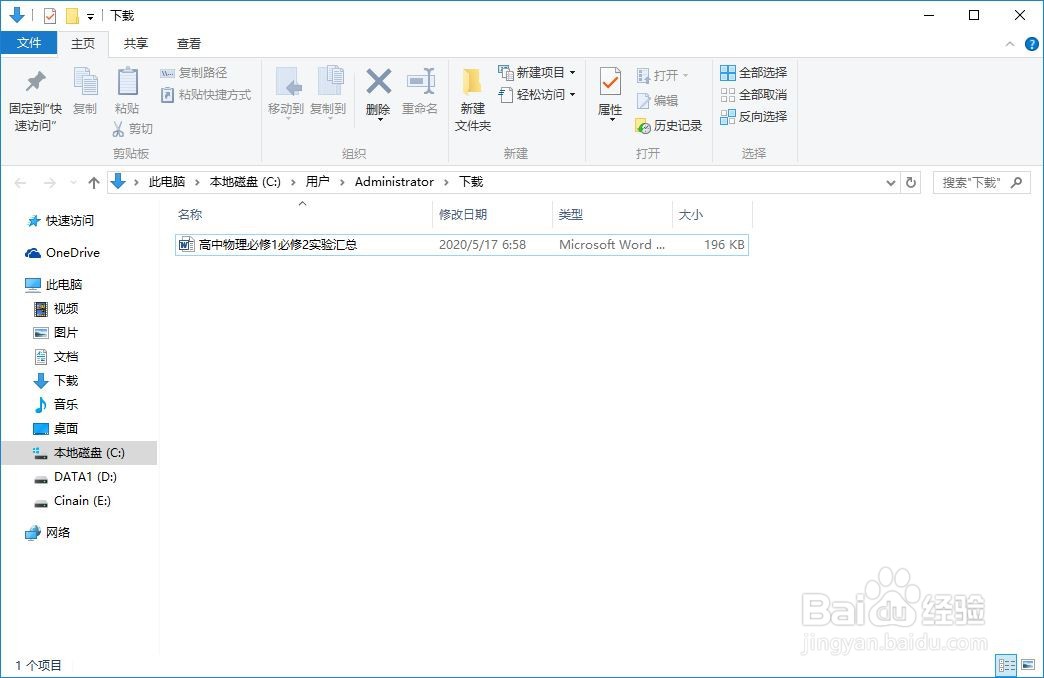
Task: Expand address bar previous locations dropdown
Action: pyautogui.click(x=891, y=182)
